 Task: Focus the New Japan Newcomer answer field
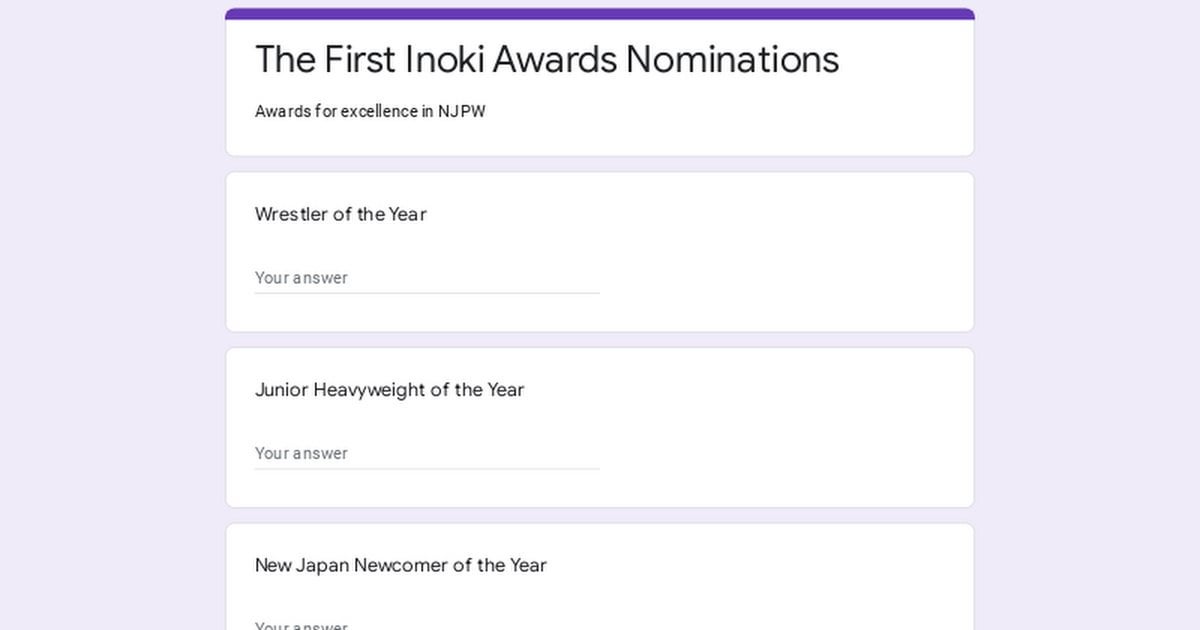pos(427,625)
